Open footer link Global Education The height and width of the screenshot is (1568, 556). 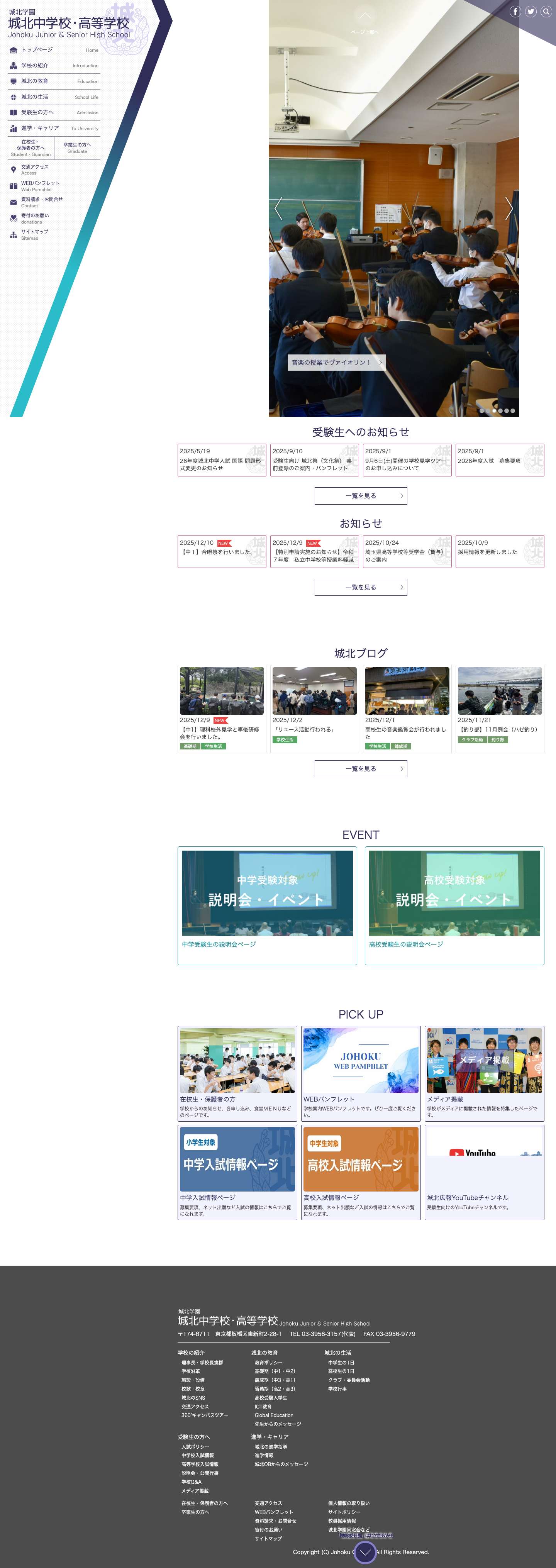pyautogui.click(x=274, y=1415)
